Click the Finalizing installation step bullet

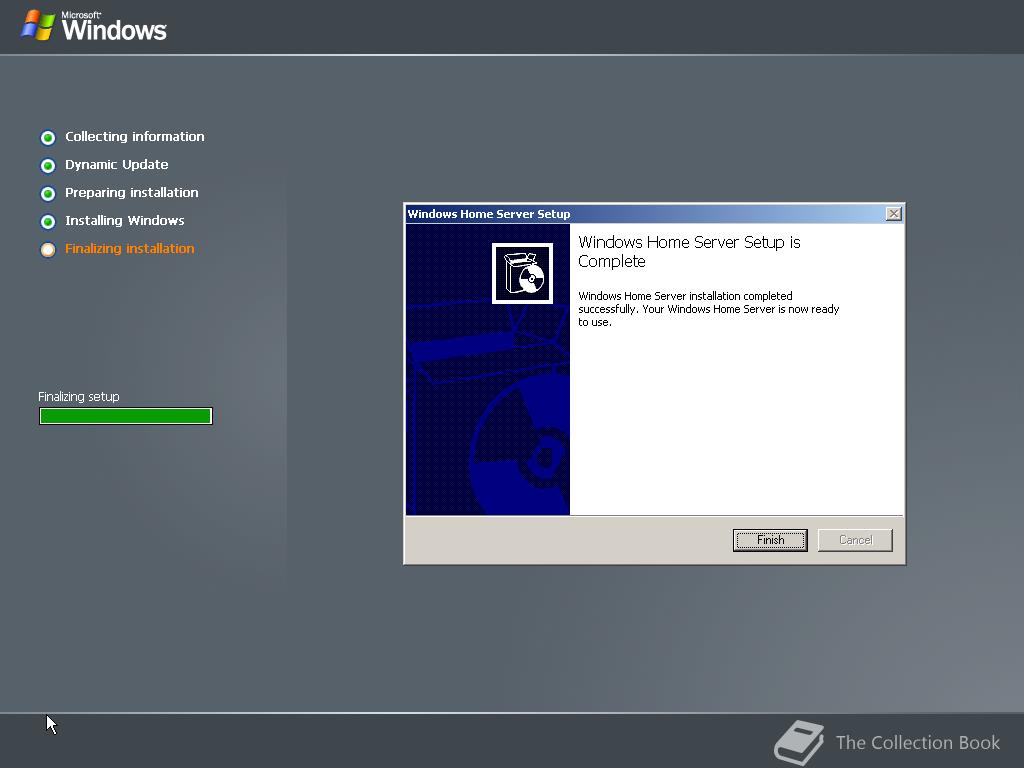48,250
